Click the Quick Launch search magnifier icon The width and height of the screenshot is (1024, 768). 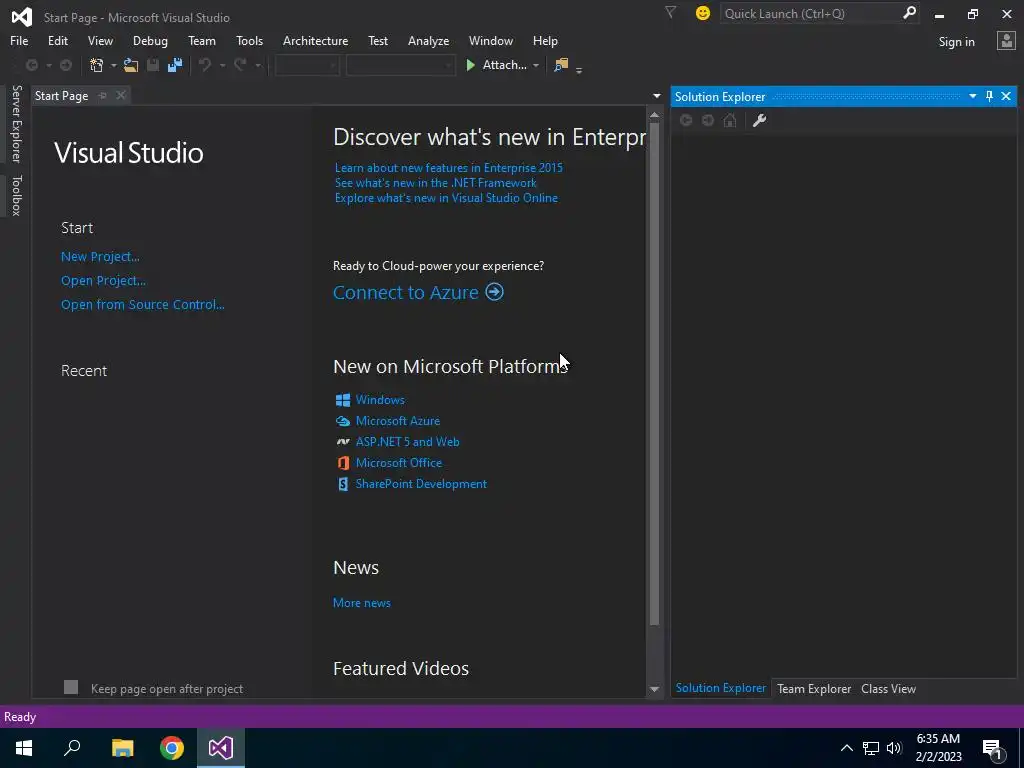(x=909, y=12)
